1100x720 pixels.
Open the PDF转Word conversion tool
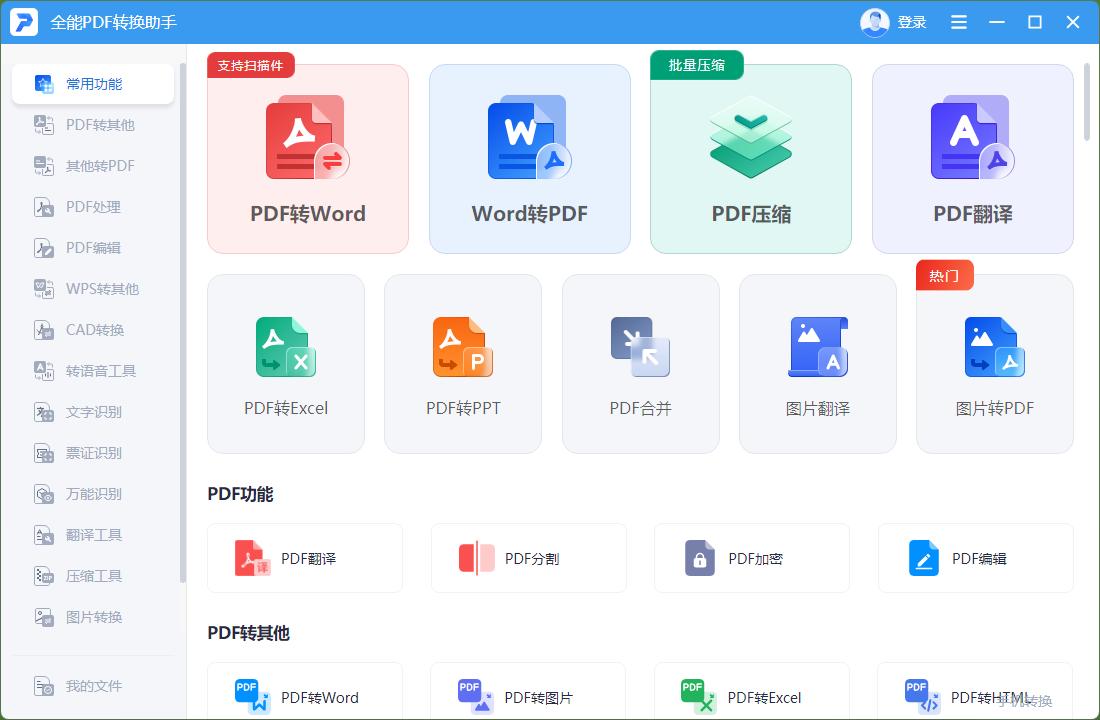click(307, 160)
